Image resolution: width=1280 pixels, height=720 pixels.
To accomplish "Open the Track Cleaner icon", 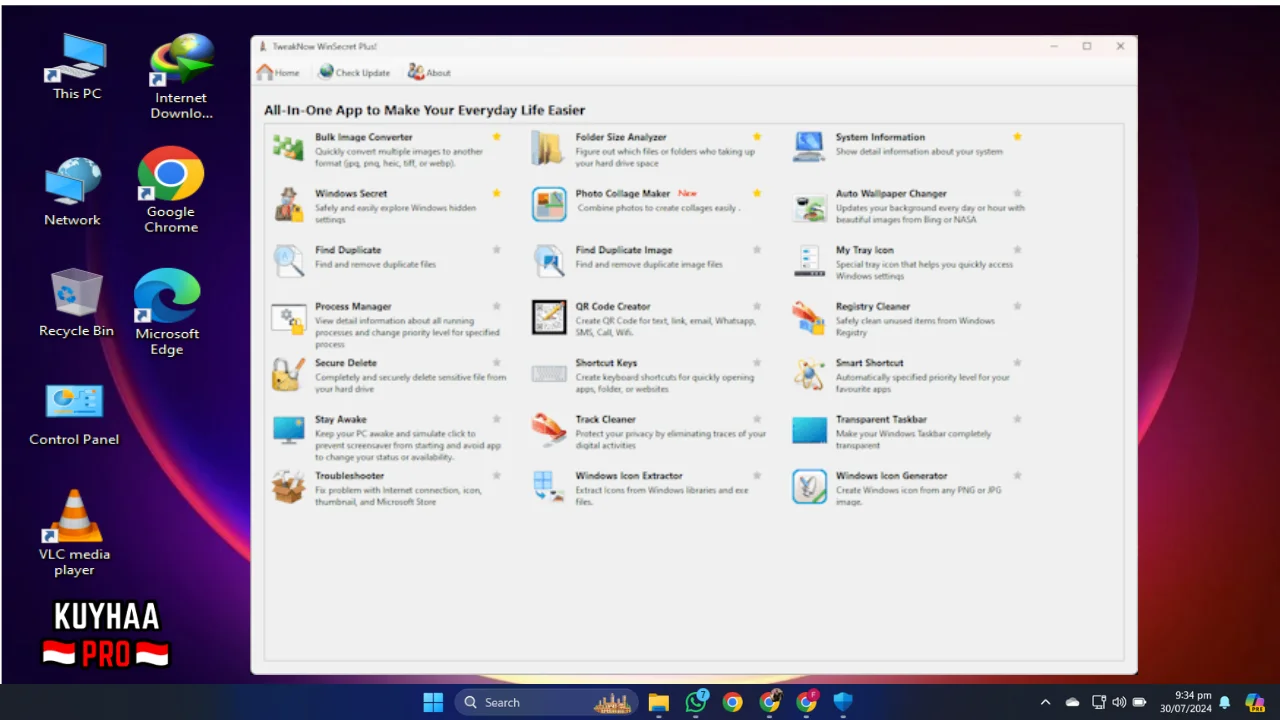I will click(x=549, y=430).
